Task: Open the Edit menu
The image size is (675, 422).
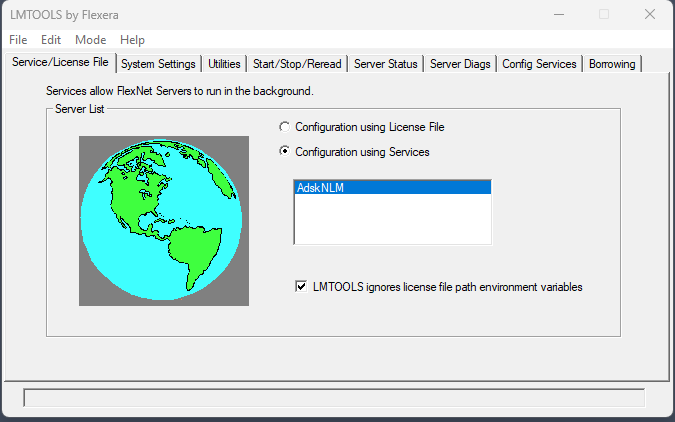Action: [x=51, y=40]
